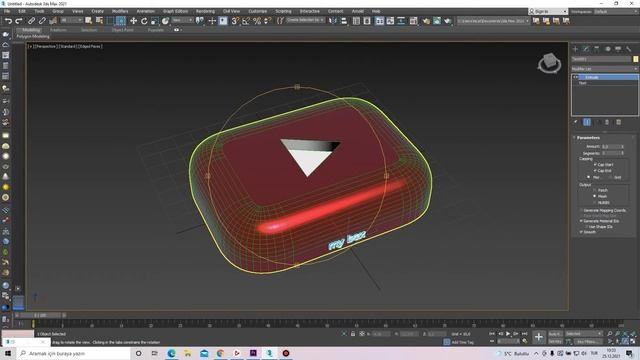The image size is (640, 360).
Task: Open the Modifier List dropdown
Action: point(604,69)
